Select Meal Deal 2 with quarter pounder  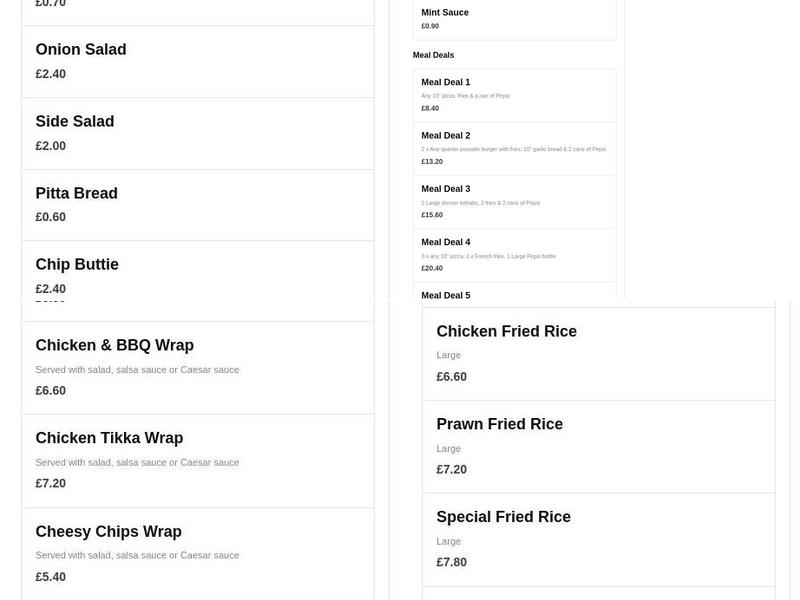(446, 135)
